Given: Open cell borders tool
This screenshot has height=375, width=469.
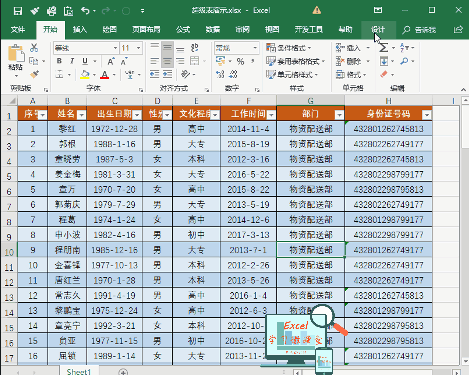Looking at the screenshot, I should [x=59, y=74].
